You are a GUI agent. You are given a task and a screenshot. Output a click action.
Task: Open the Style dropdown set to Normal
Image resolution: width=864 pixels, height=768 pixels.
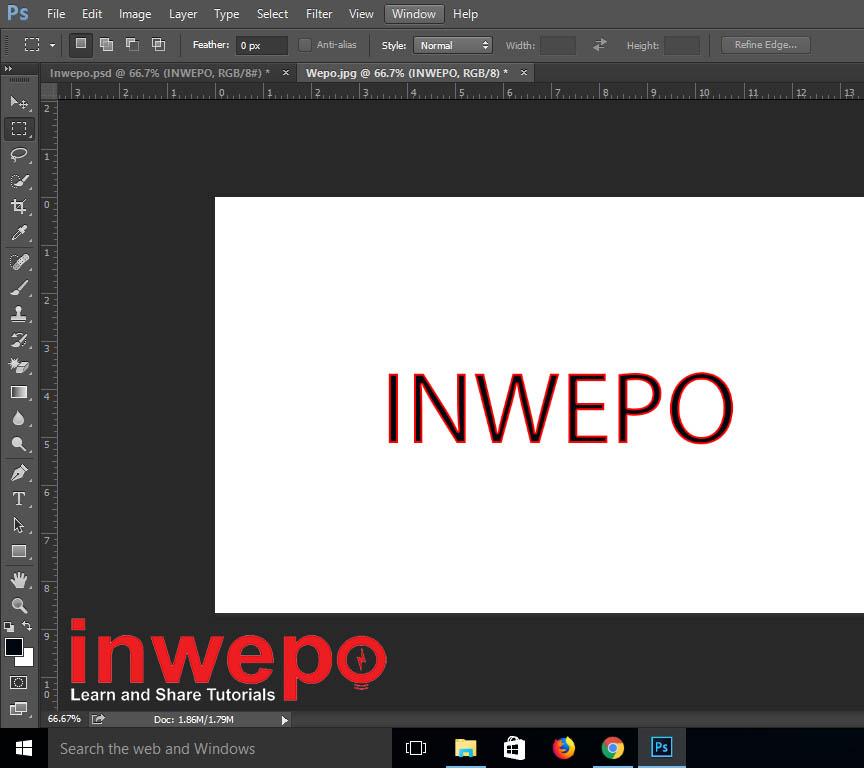(453, 45)
